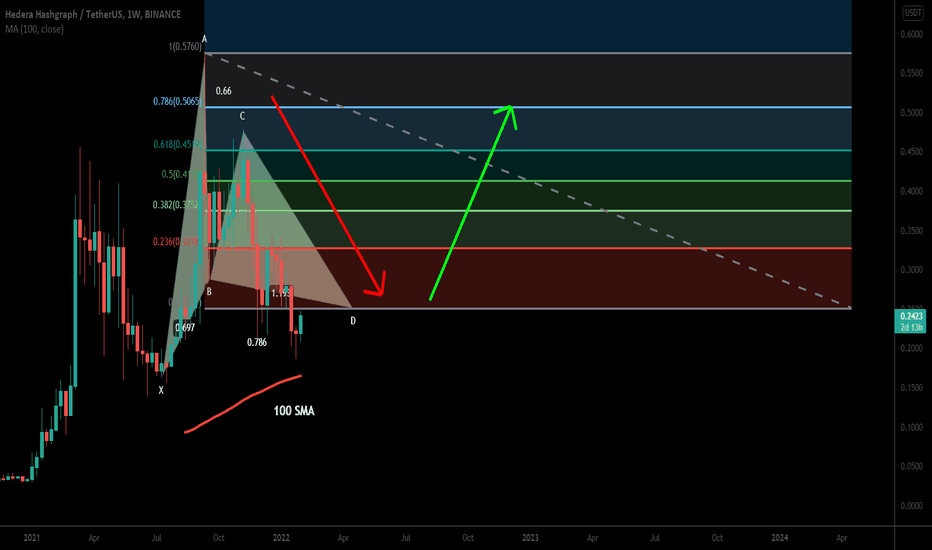Select the MA (100, close) indicator legend

click(34, 29)
